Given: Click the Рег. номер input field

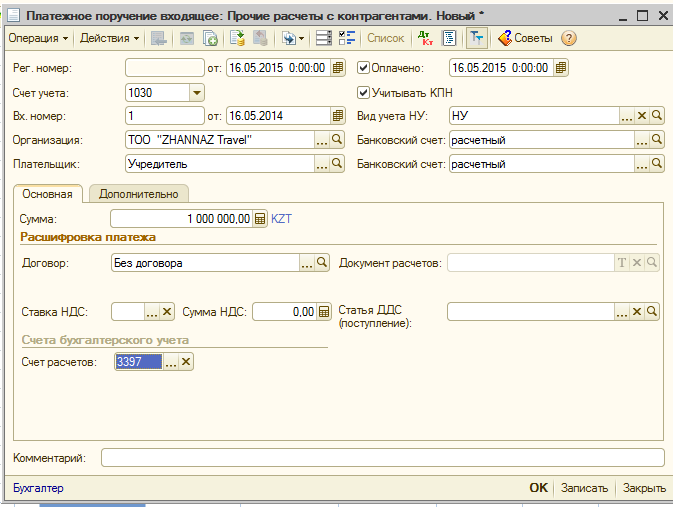Looking at the screenshot, I should 165,68.
